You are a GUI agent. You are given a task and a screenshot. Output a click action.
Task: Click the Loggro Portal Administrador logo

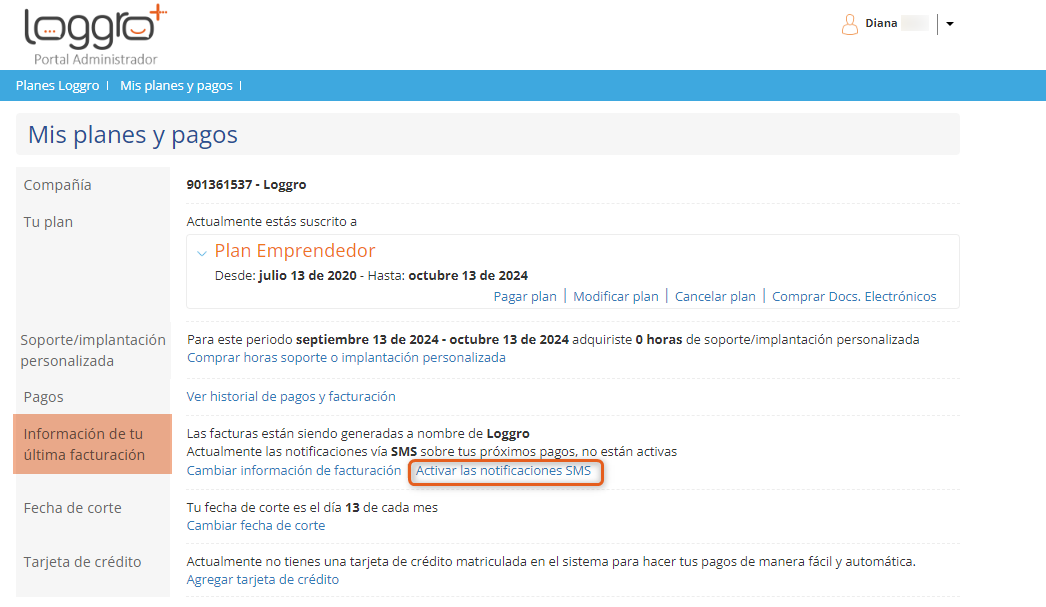95,35
